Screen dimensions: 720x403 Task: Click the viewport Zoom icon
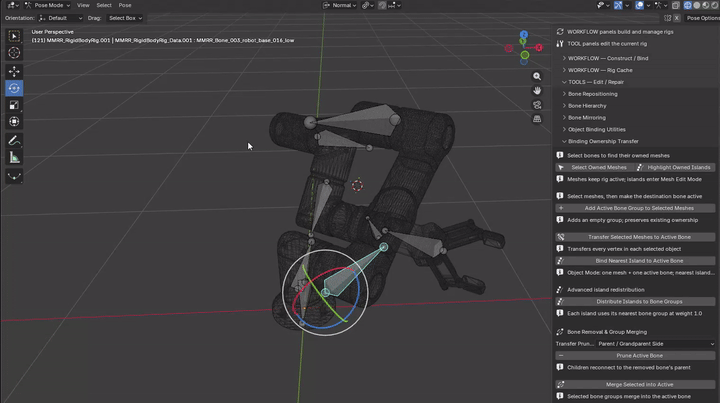click(537, 76)
